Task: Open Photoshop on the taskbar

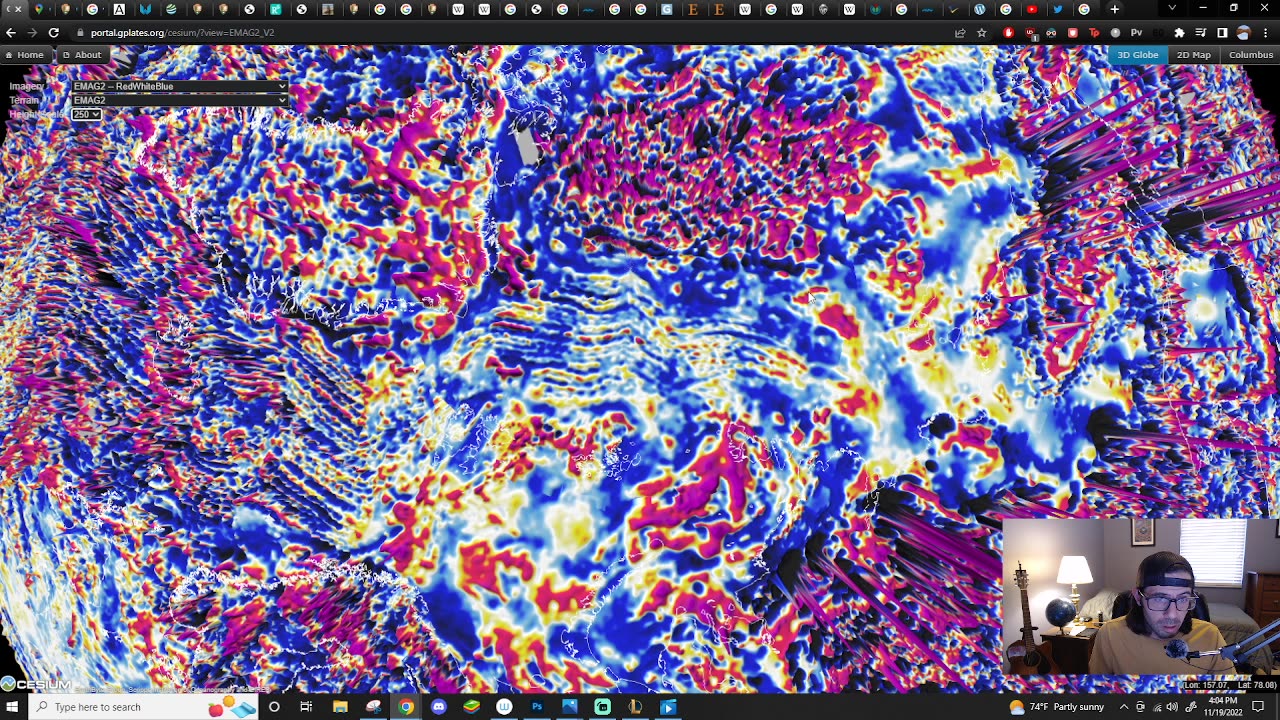Action: coord(537,707)
